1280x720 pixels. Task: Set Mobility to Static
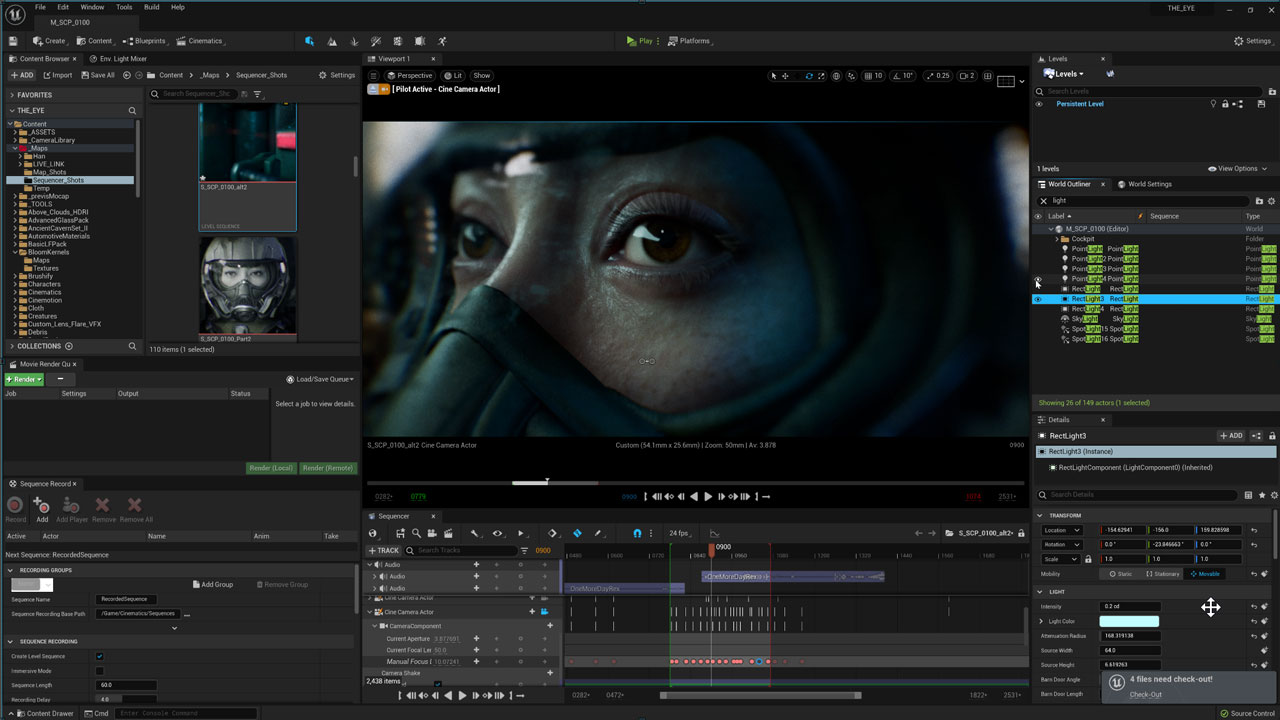pos(1121,574)
